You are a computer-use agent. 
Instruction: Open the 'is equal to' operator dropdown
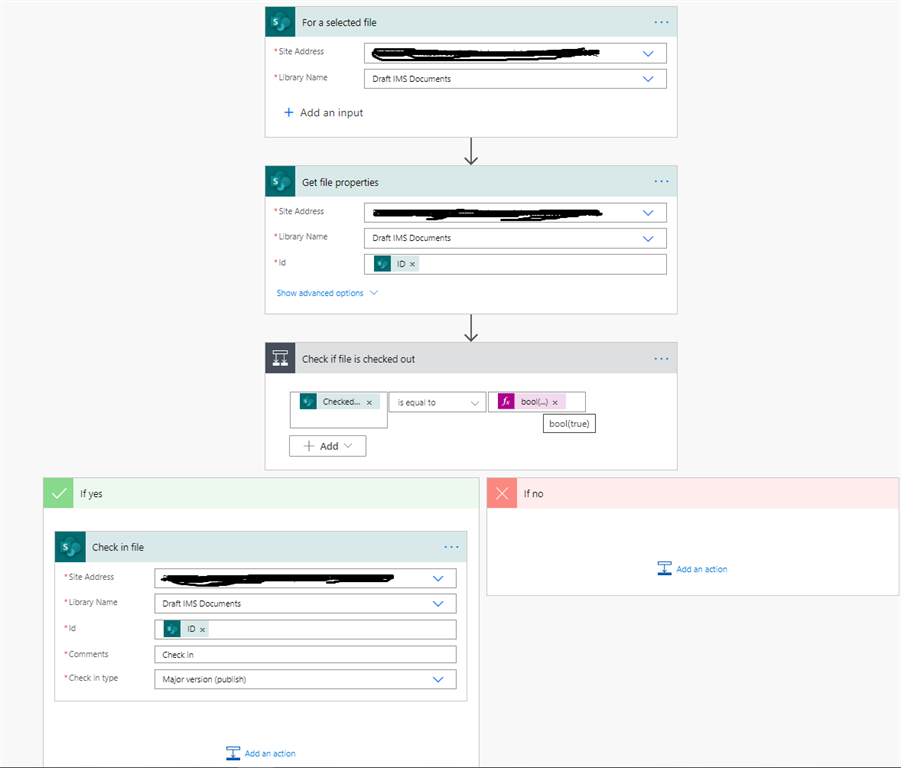coord(436,401)
